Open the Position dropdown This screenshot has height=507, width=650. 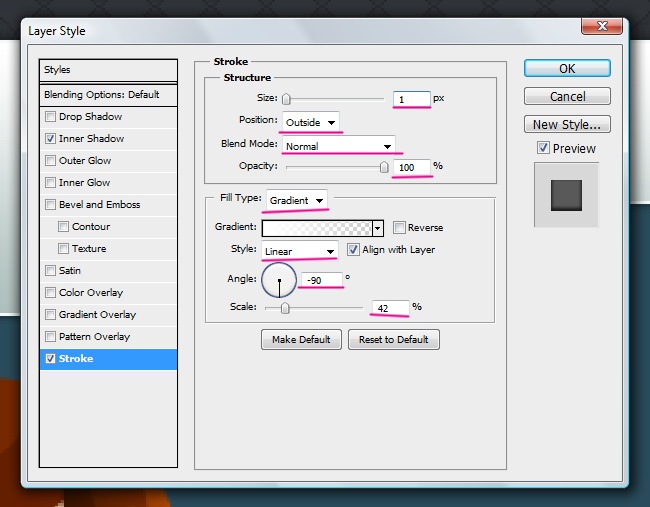click(310, 122)
